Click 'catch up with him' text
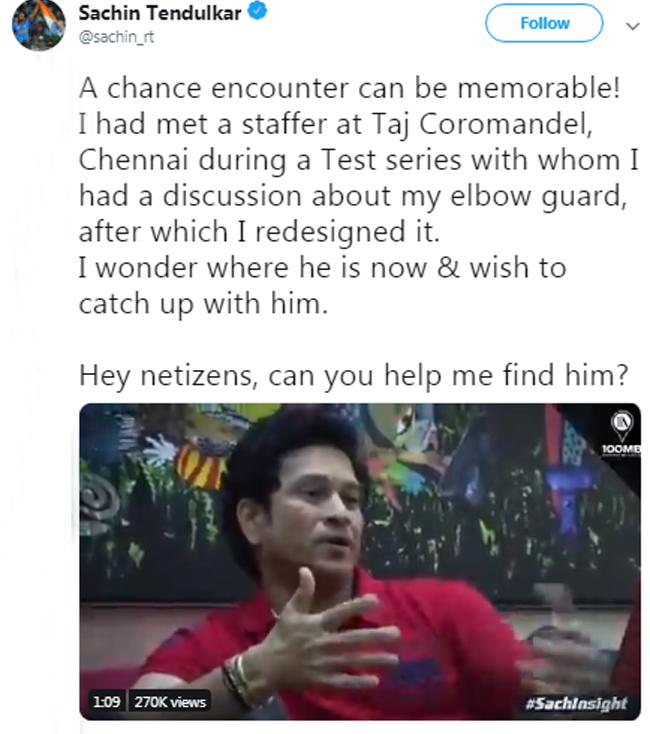 (203, 304)
